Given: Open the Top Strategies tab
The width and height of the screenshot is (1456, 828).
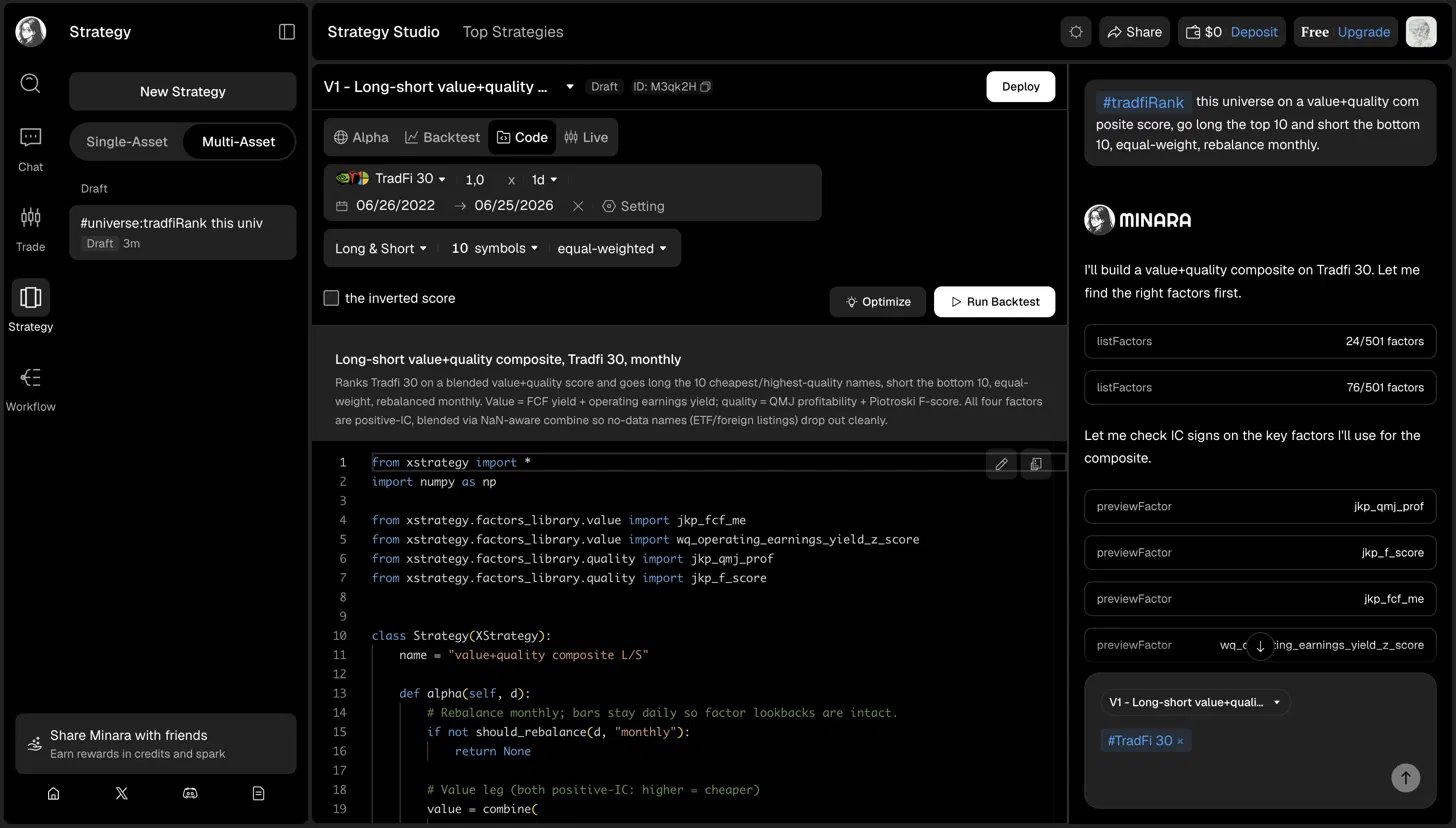Looking at the screenshot, I should point(513,32).
